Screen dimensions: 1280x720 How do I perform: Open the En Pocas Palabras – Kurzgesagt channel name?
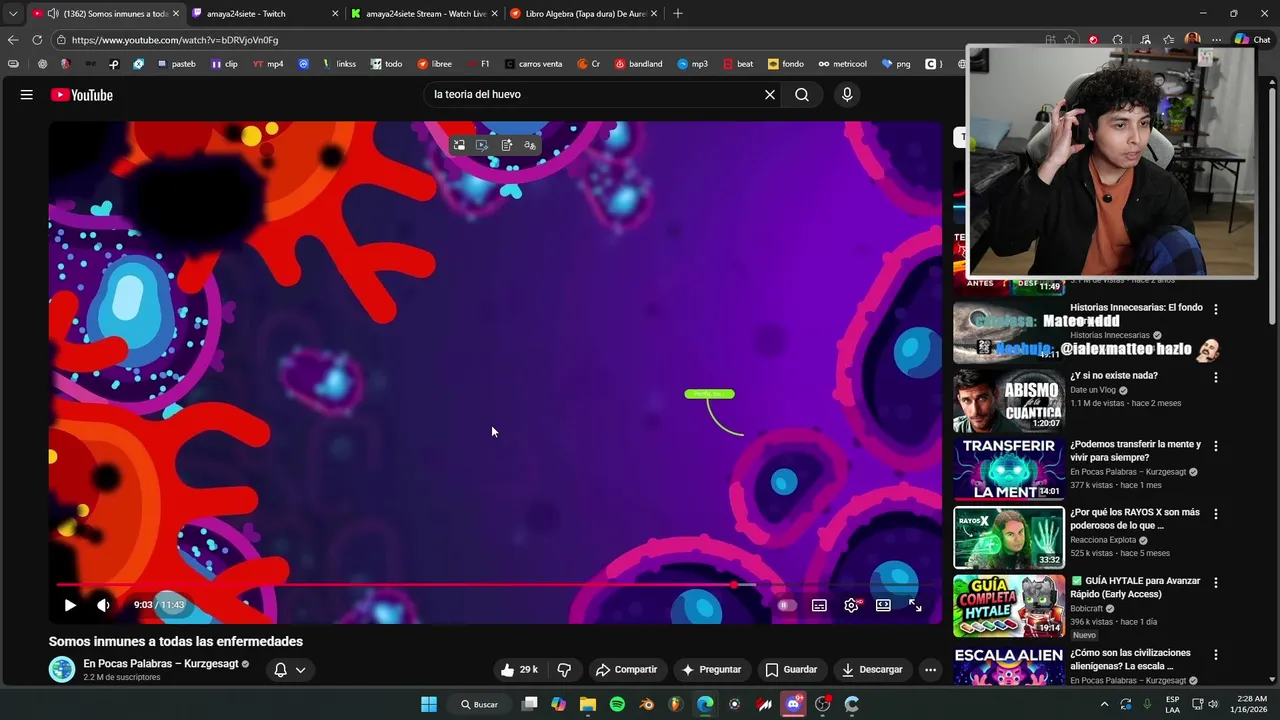(x=161, y=663)
